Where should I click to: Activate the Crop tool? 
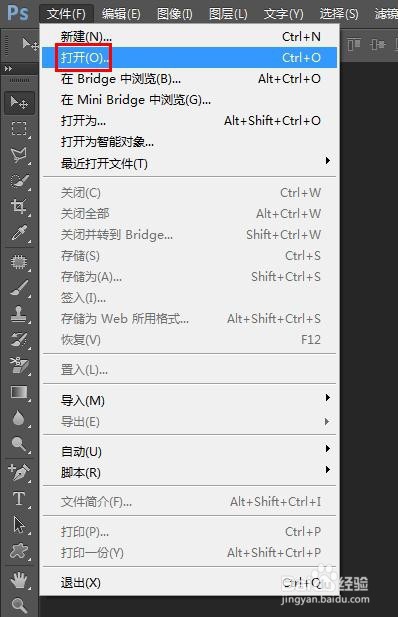(19, 207)
